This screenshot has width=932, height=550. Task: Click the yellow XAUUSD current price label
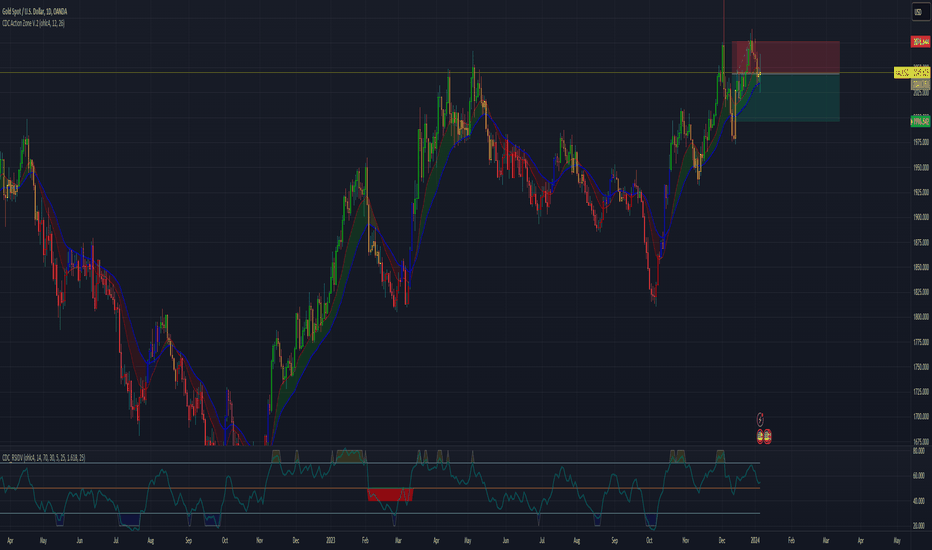(x=912, y=73)
